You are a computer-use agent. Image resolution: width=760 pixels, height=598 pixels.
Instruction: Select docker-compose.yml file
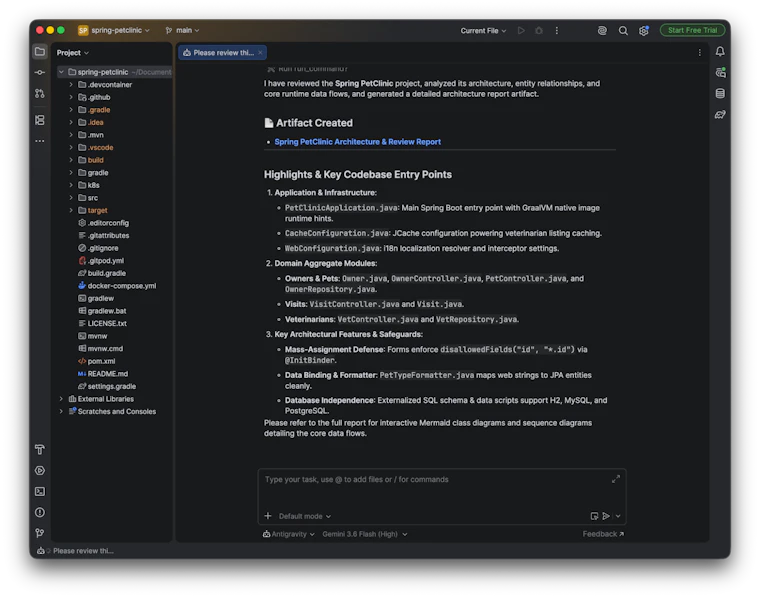[x=122, y=285]
